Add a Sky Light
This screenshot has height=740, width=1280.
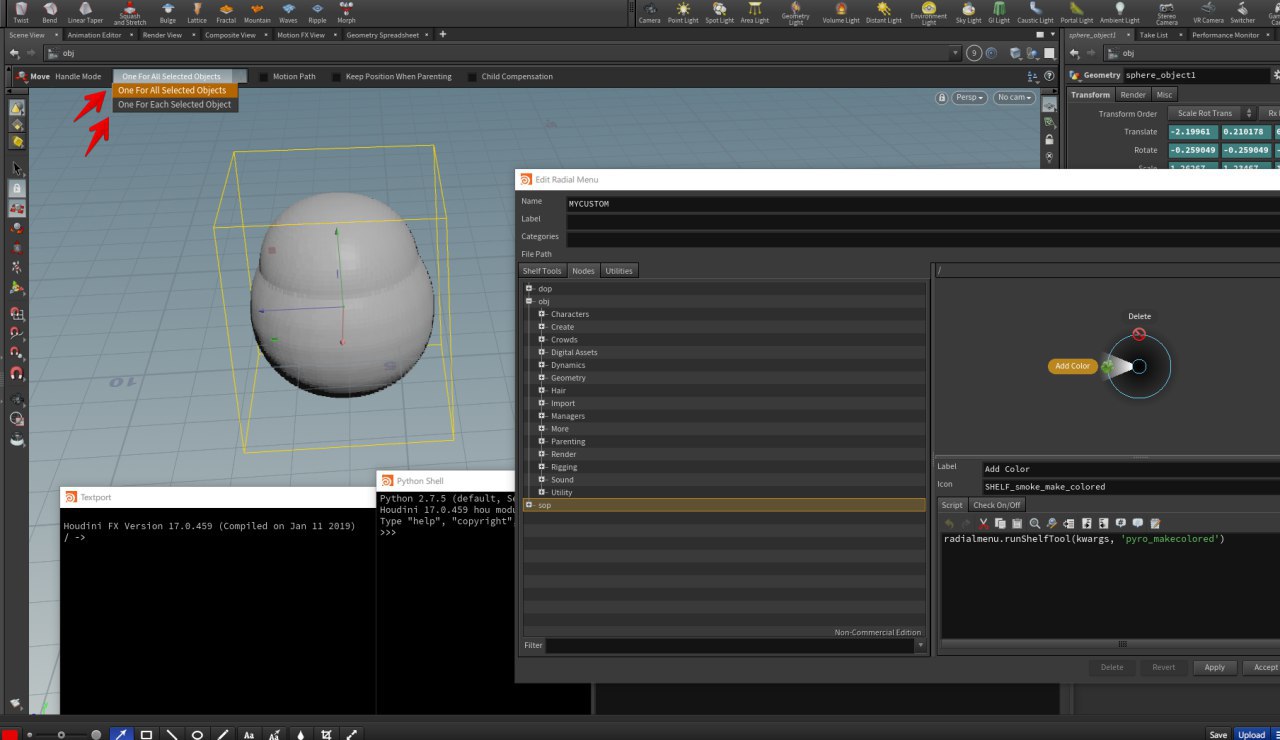click(968, 13)
